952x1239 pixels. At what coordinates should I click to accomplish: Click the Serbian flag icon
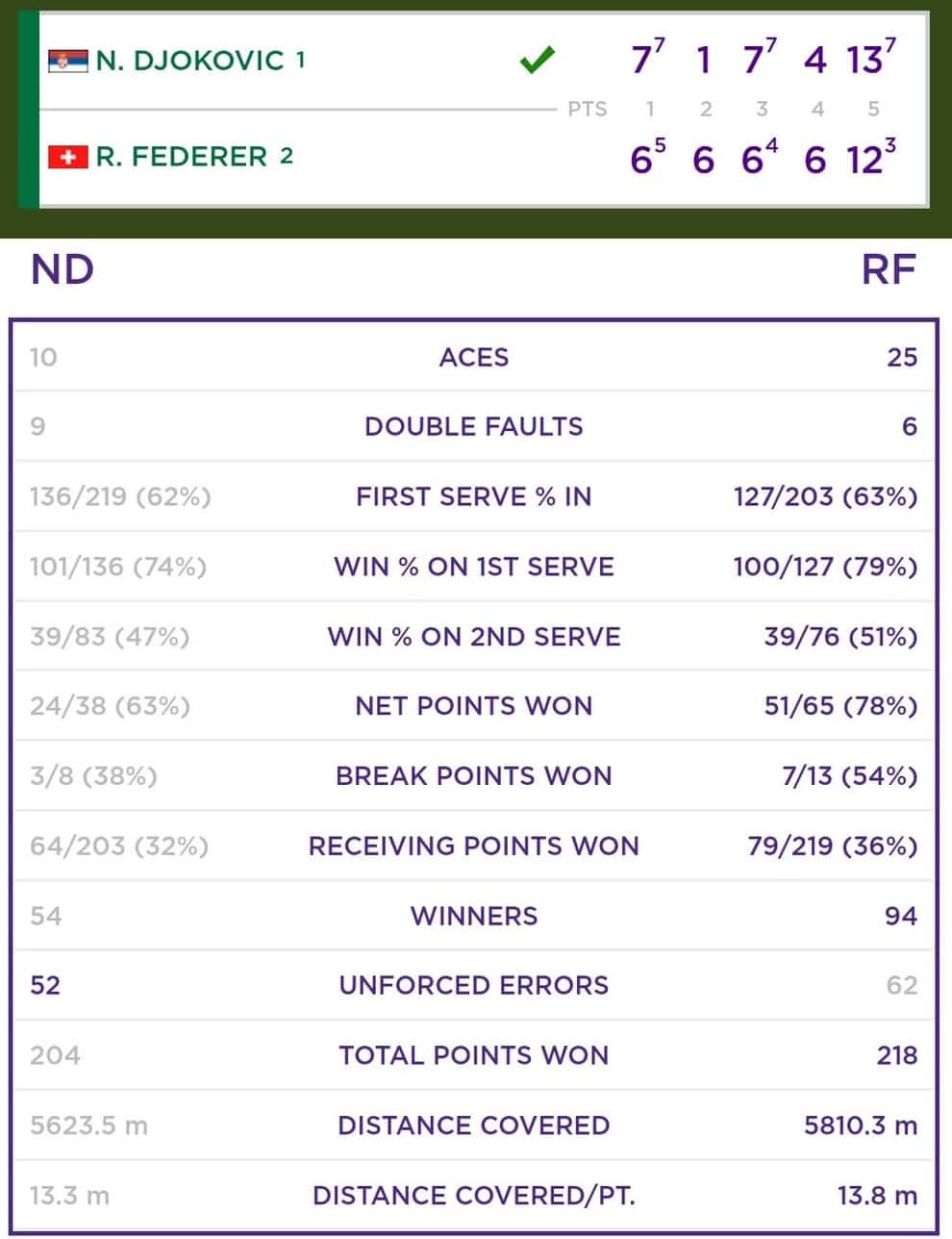(x=68, y=62)
